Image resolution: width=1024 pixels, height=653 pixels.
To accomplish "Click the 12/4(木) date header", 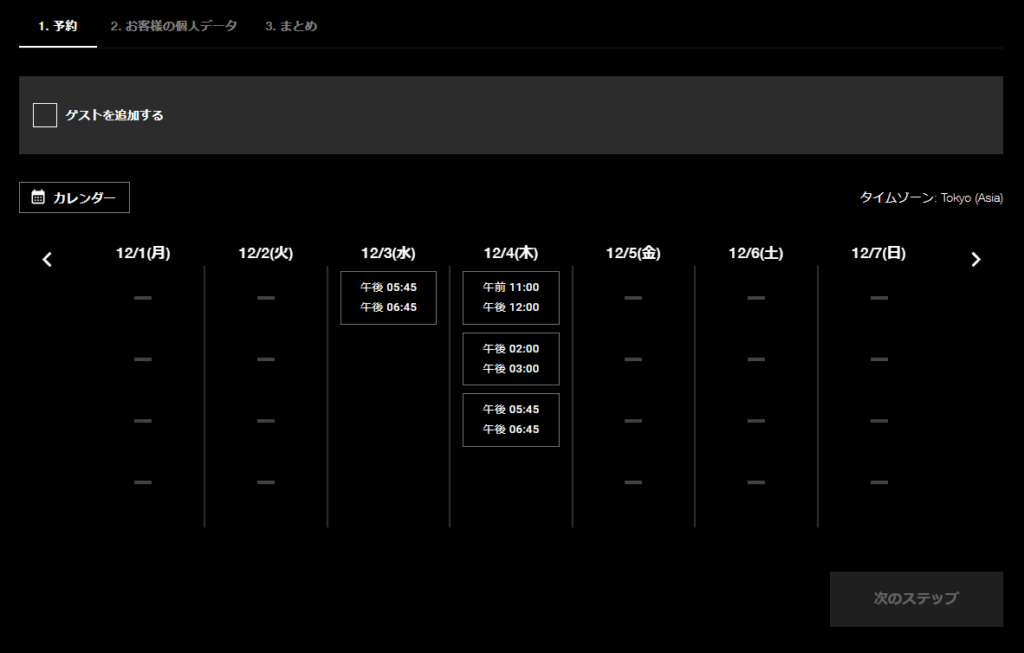I will (x=511, y=253).
